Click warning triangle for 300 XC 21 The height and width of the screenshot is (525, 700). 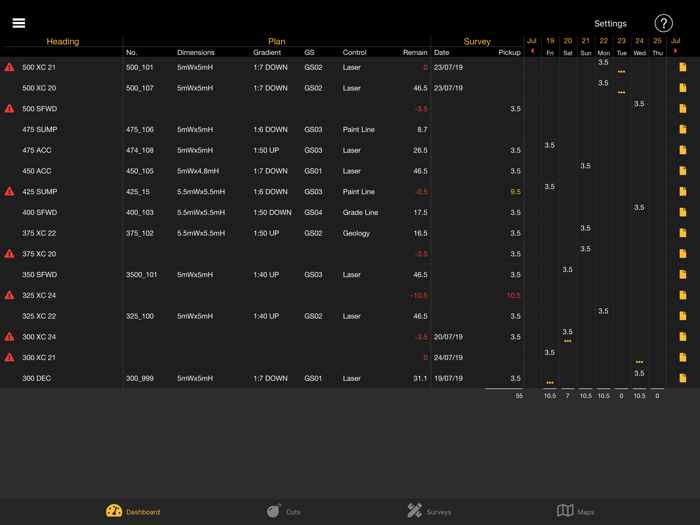tap(9, 358)
